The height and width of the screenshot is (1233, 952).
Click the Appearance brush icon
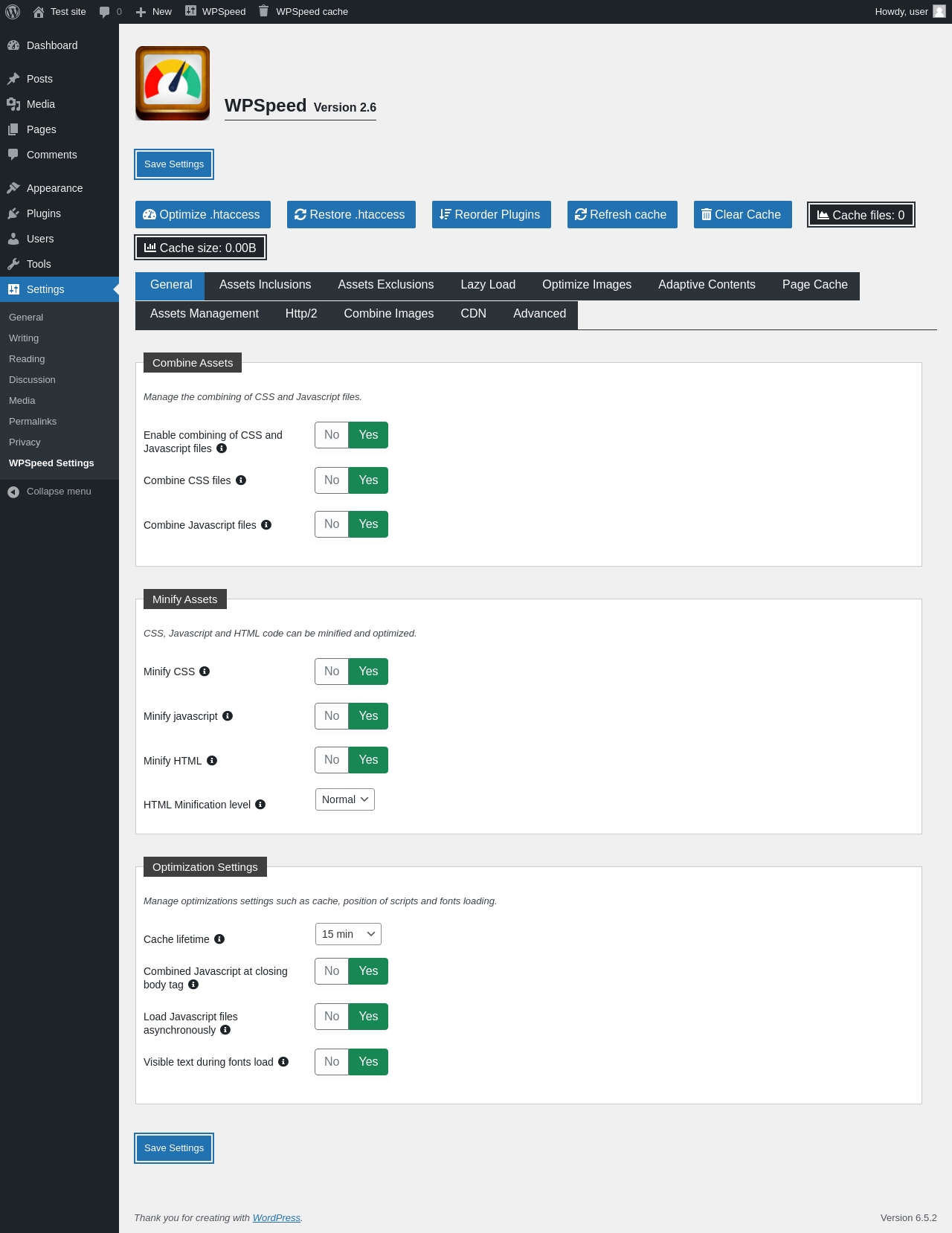[x=13, y=188]
